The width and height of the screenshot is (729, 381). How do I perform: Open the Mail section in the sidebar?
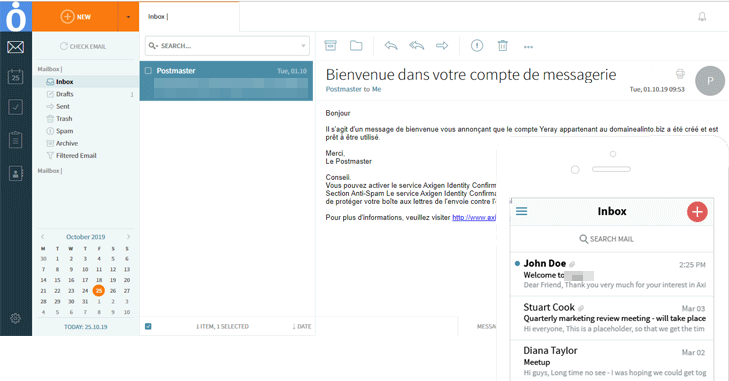tap(15, 47)
